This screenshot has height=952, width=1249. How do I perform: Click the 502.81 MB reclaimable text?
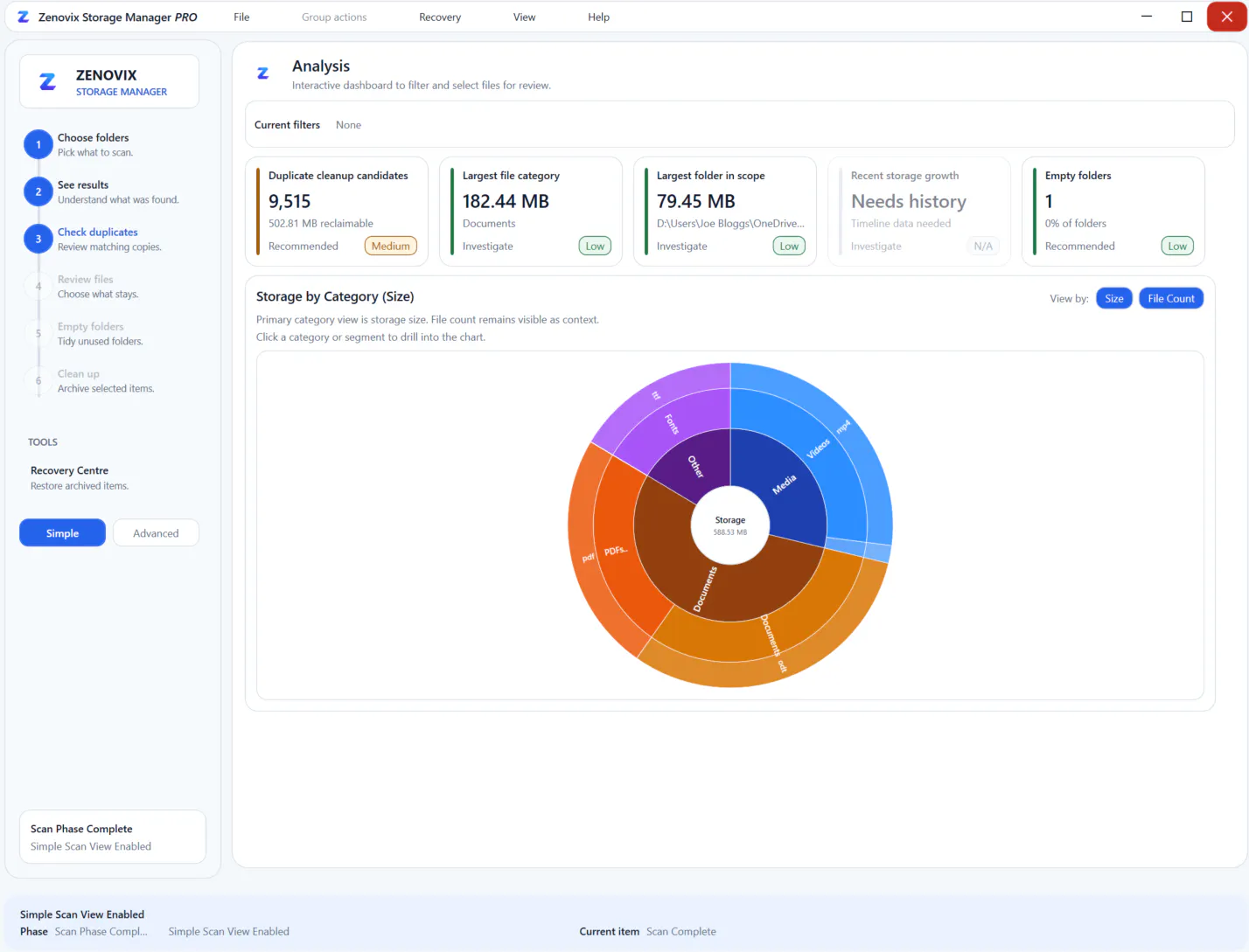coord(321,224)
